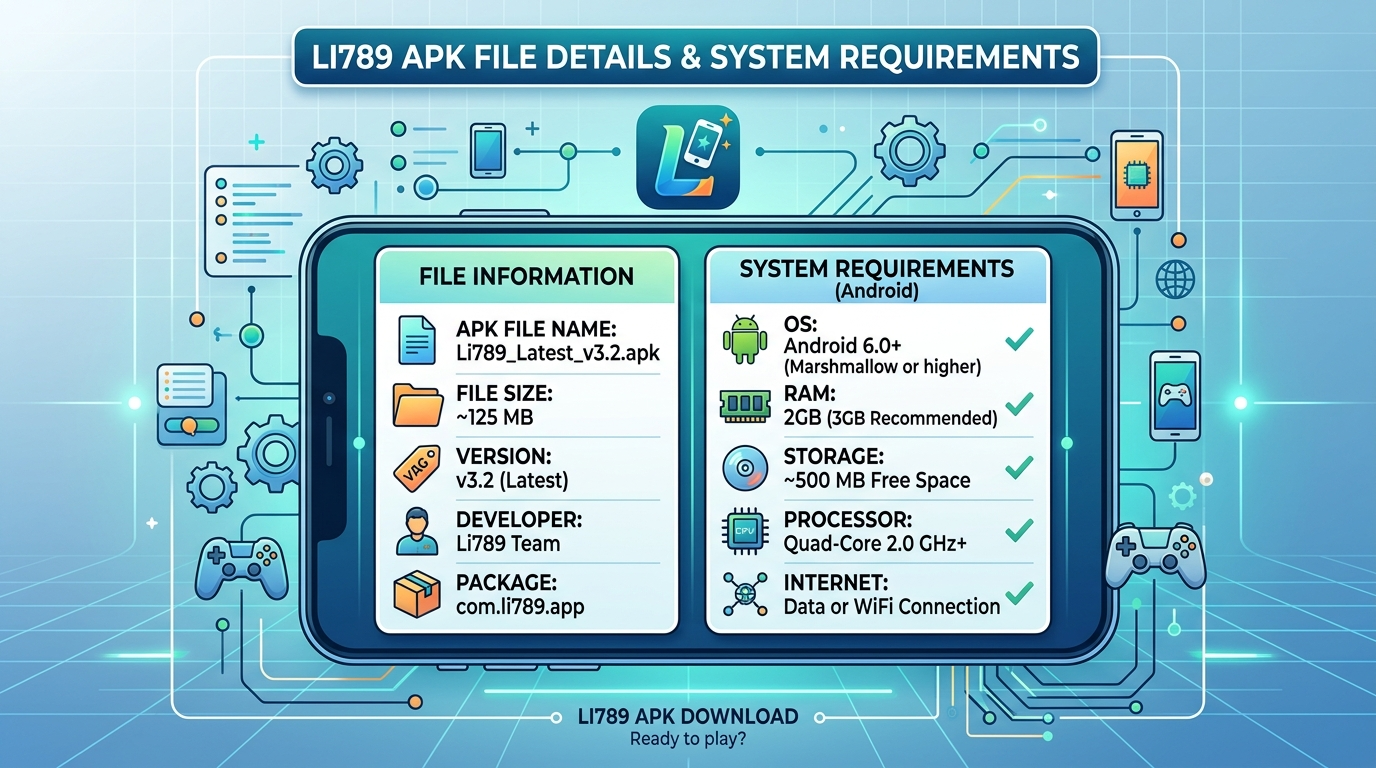Select the APK file document icon

click(417, 340)
